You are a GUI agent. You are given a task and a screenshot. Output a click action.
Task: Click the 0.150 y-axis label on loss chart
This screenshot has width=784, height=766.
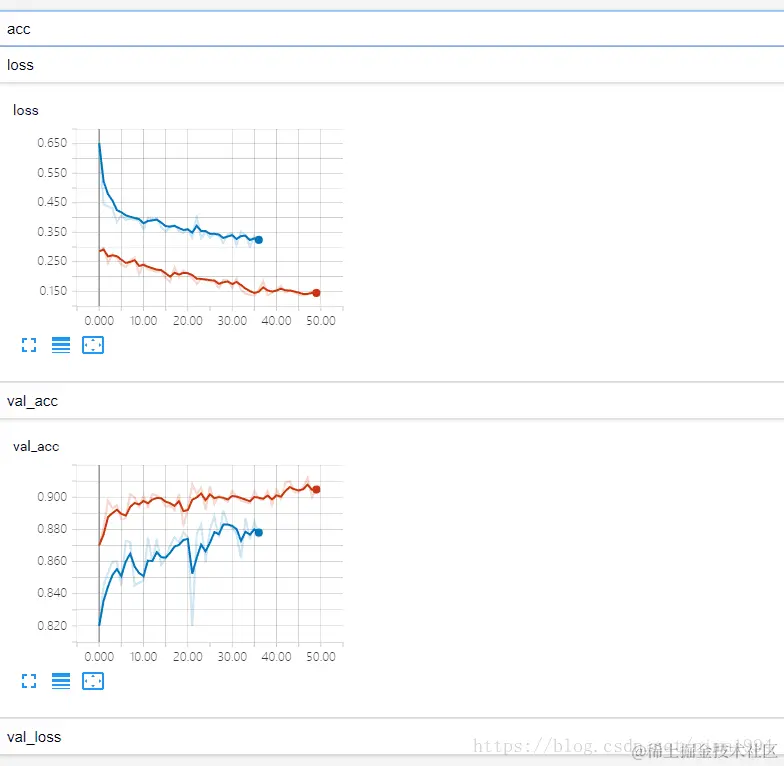point(53,291)
